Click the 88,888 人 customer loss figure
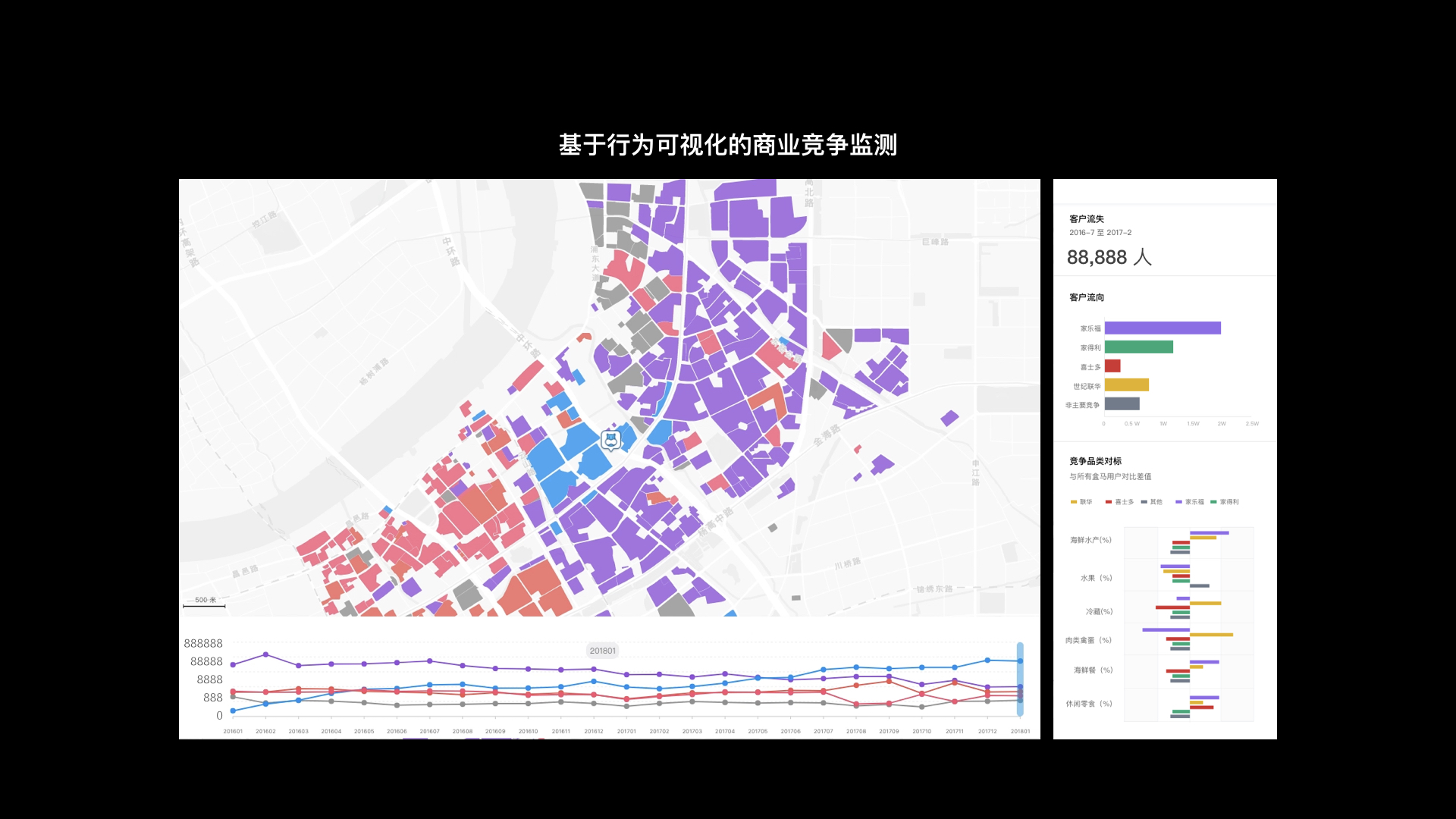Image resolution: width=1456 pixels, height=819 pixels. pyautogui.click(x=1109, y=258)
